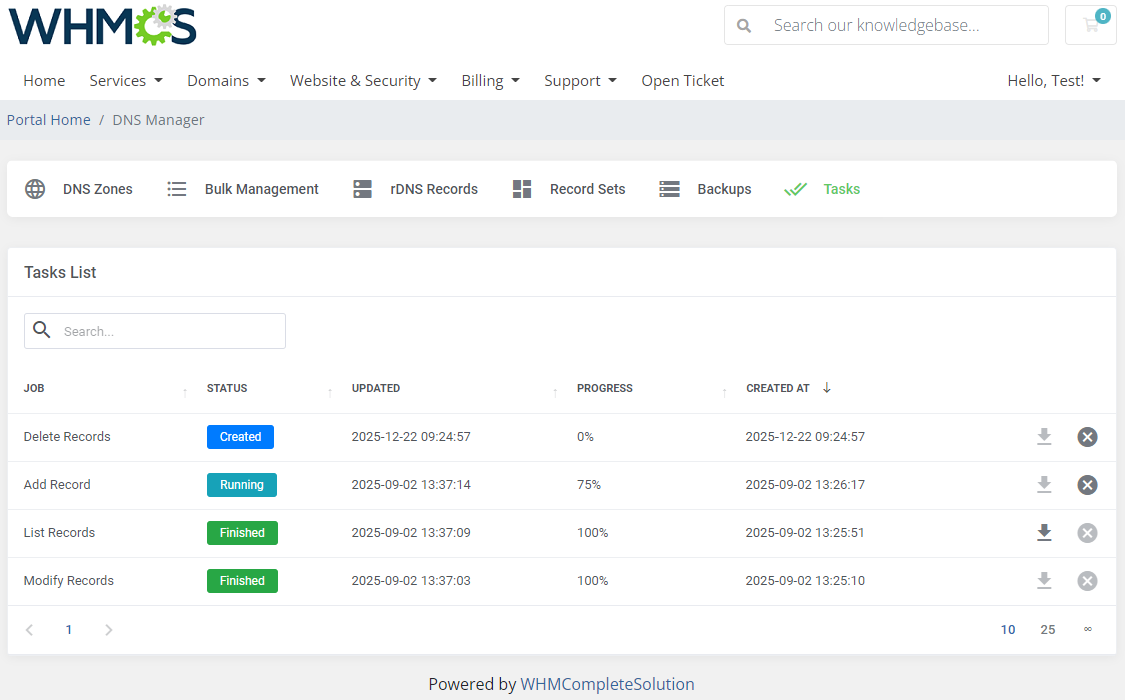
Task: Dismiss the Delete Records task
Action: (1087, 436)
